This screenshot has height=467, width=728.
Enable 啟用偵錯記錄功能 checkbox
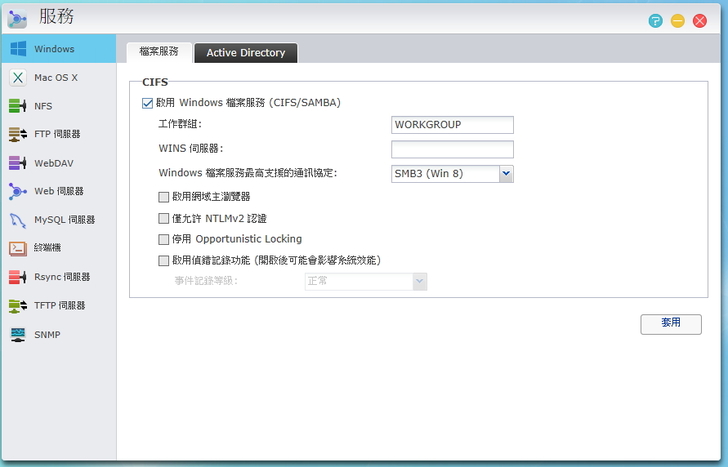coord(163,260)
